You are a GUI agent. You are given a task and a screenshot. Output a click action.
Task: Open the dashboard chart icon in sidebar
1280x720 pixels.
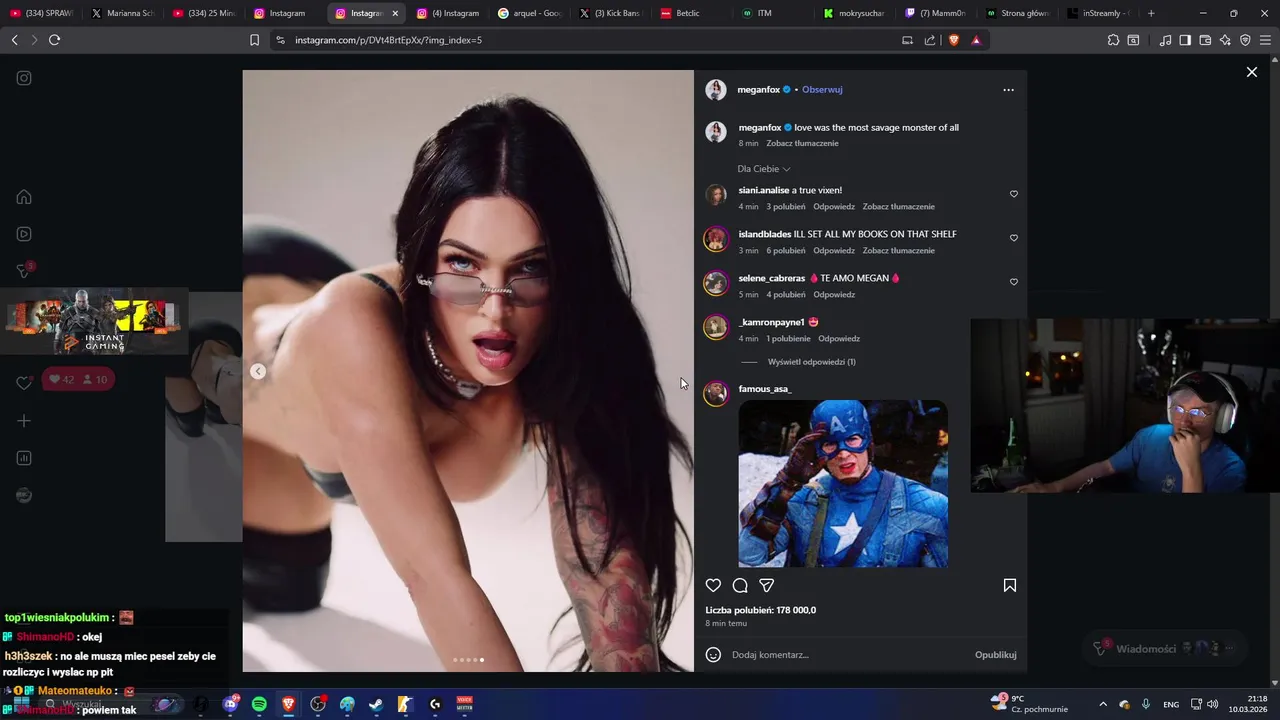24,458
